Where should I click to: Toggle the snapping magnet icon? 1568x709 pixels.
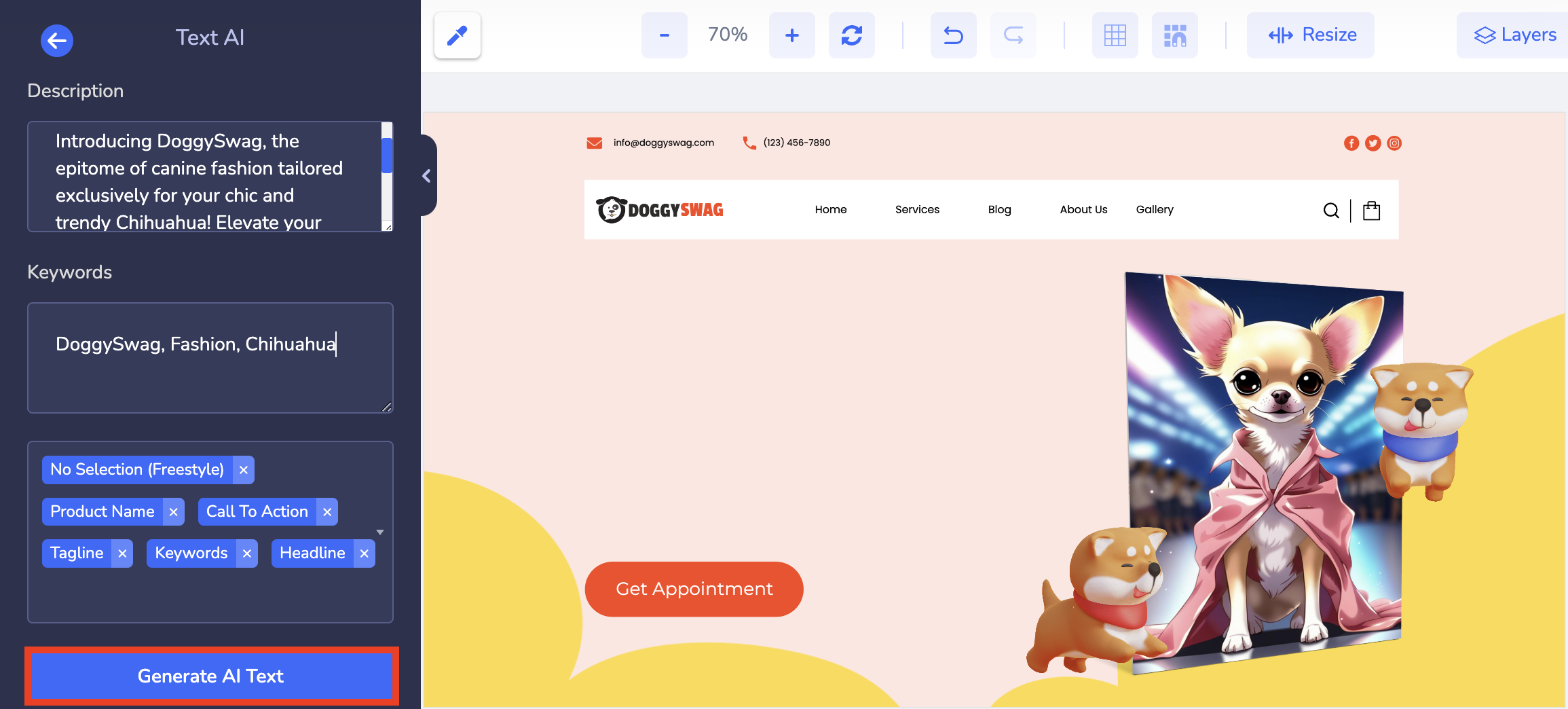[x=1174, y=35]
